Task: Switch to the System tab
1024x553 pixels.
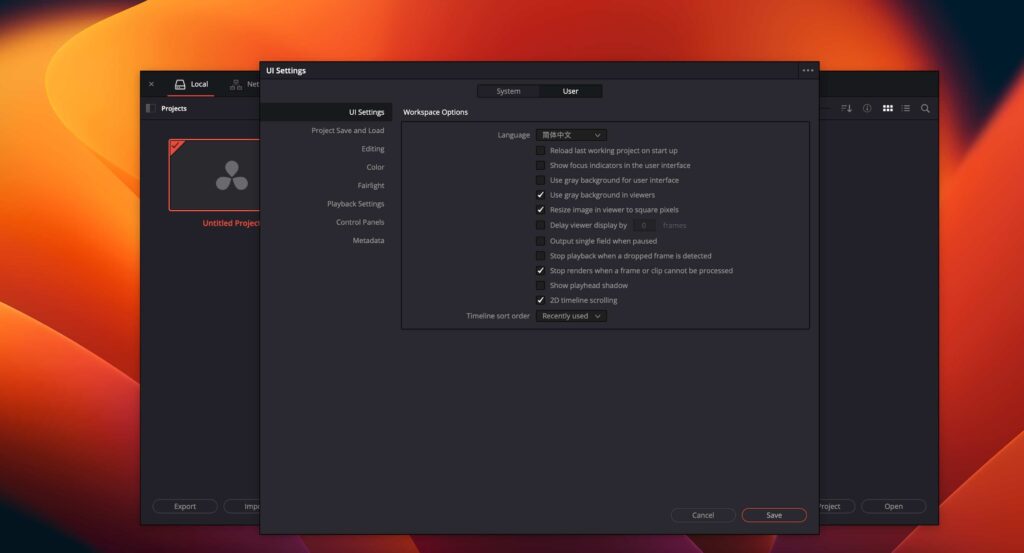Action: (508, 91)
